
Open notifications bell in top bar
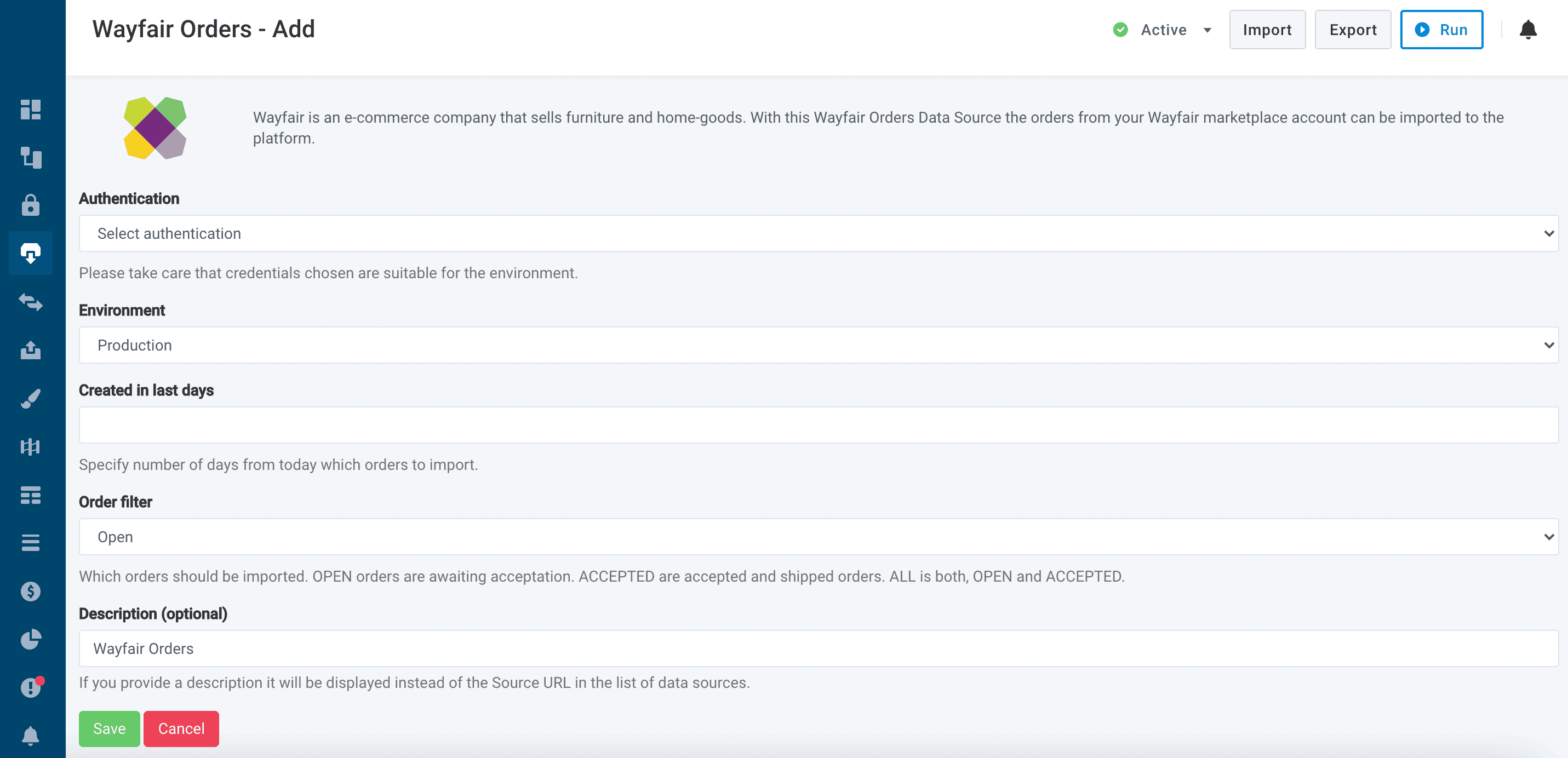tap(1528, 30)
